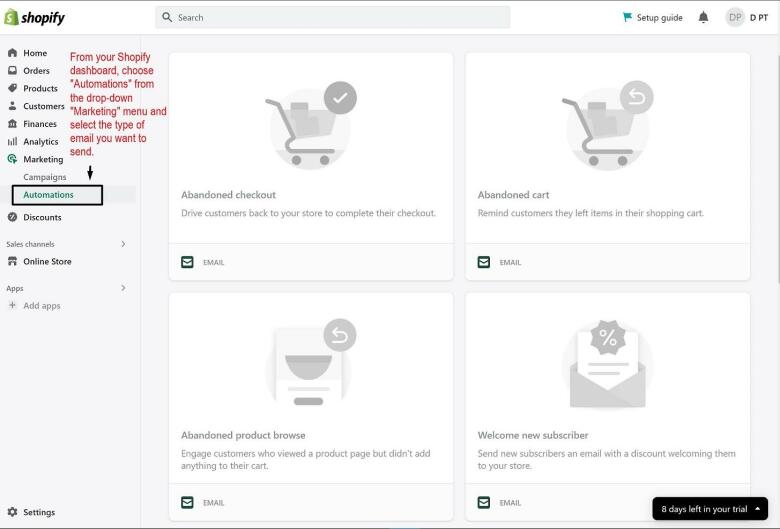Open the Discounts page

tap(42, 217)
